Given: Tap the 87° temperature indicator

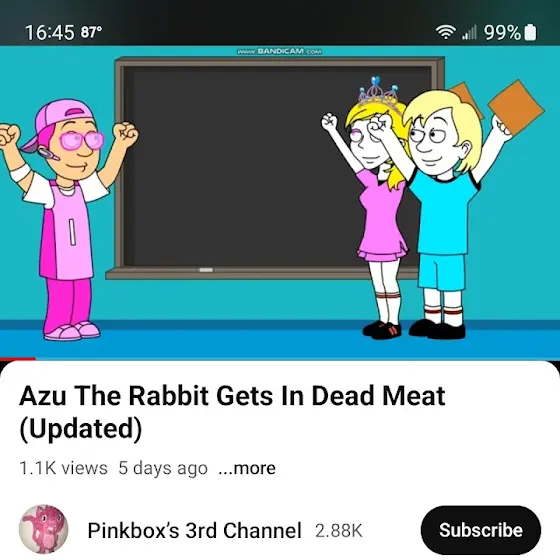Looking at the screenshot, I should 91,32.
